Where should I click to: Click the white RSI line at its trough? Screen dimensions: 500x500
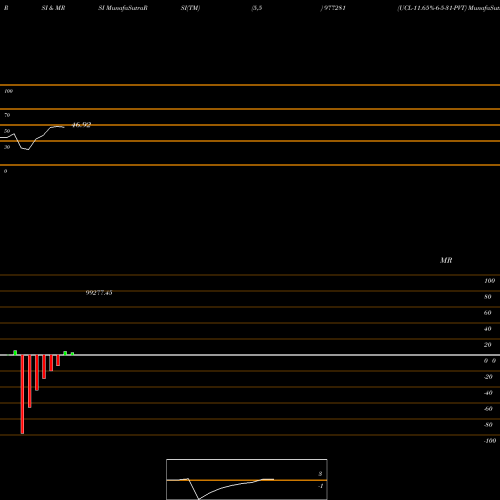click(x=27, y=149)
